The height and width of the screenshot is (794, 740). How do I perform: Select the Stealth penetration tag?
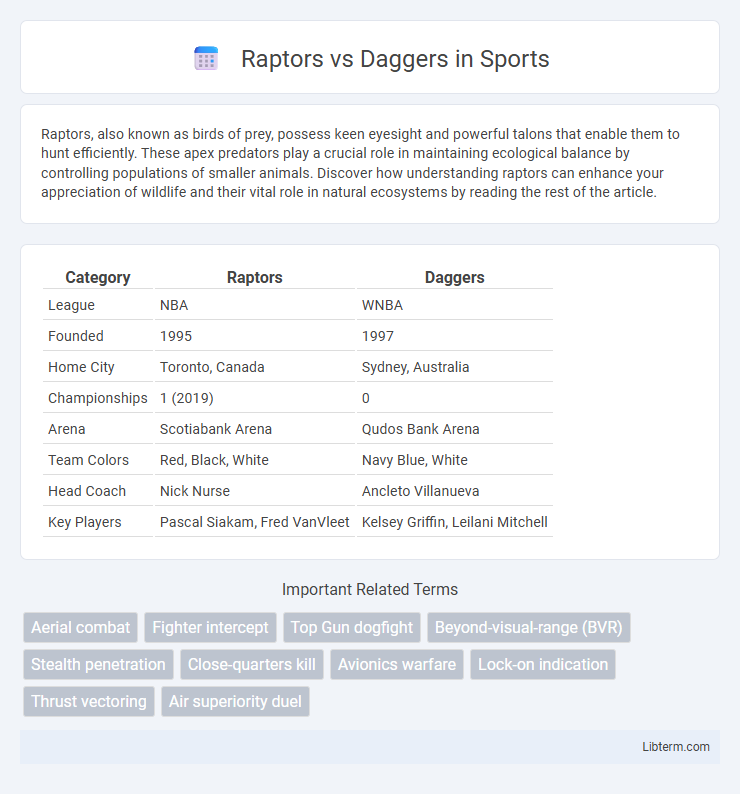(x=98, y=664)
